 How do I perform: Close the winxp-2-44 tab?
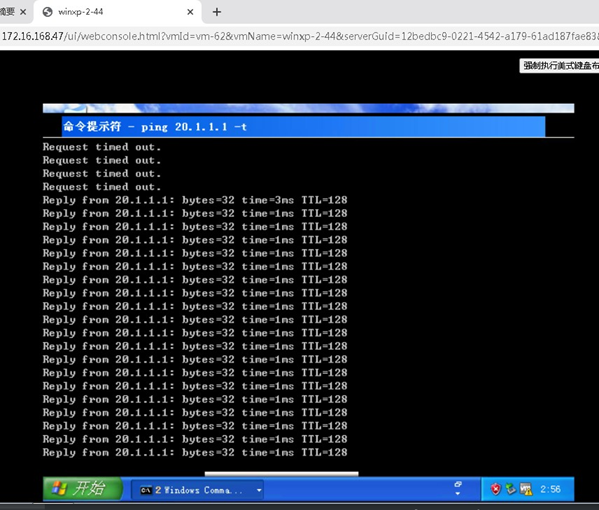point(190,12)
